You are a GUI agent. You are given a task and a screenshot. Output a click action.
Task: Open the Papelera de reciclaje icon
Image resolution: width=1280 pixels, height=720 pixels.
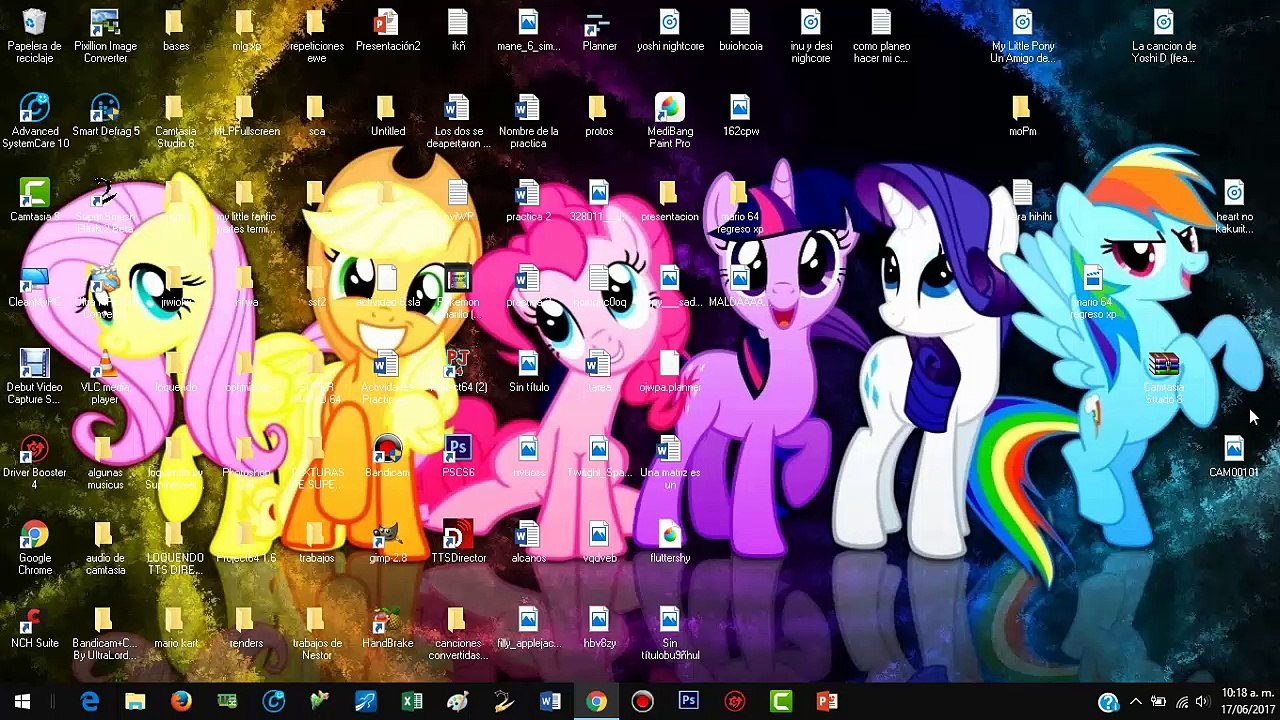pyautogui.click(x=34, y=36)
